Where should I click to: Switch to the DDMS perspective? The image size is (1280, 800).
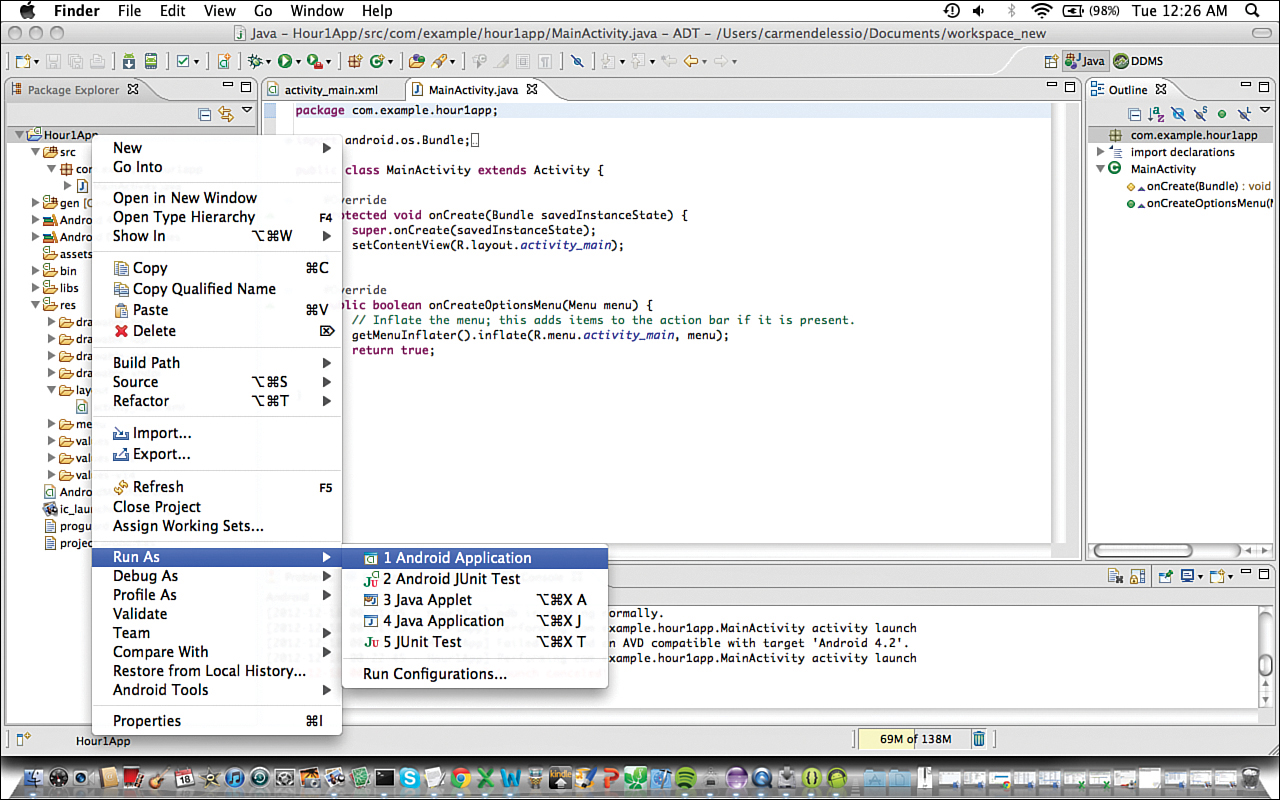coord(1138,61)
